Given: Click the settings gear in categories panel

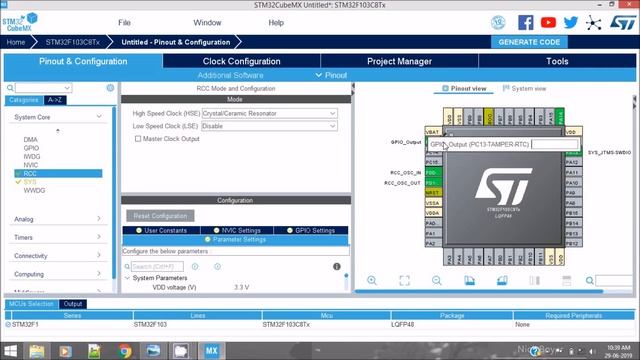Looking at the screenshot, I should pyautogui.click(x=110, y=88).
